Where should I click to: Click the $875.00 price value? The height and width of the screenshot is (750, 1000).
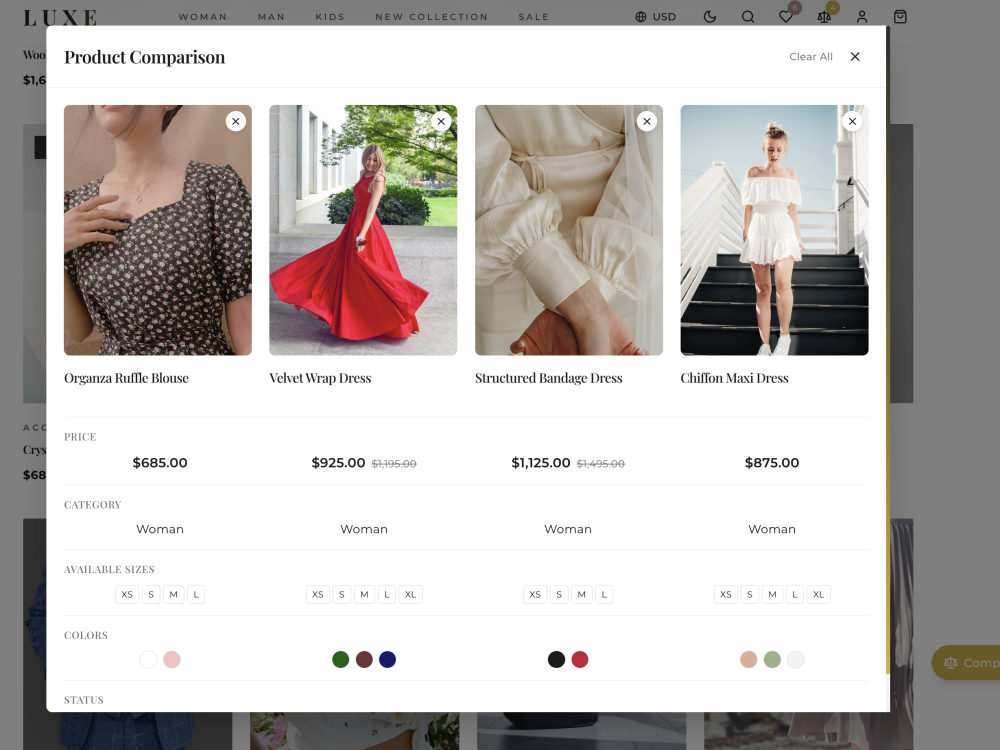[x=772, y=462]
